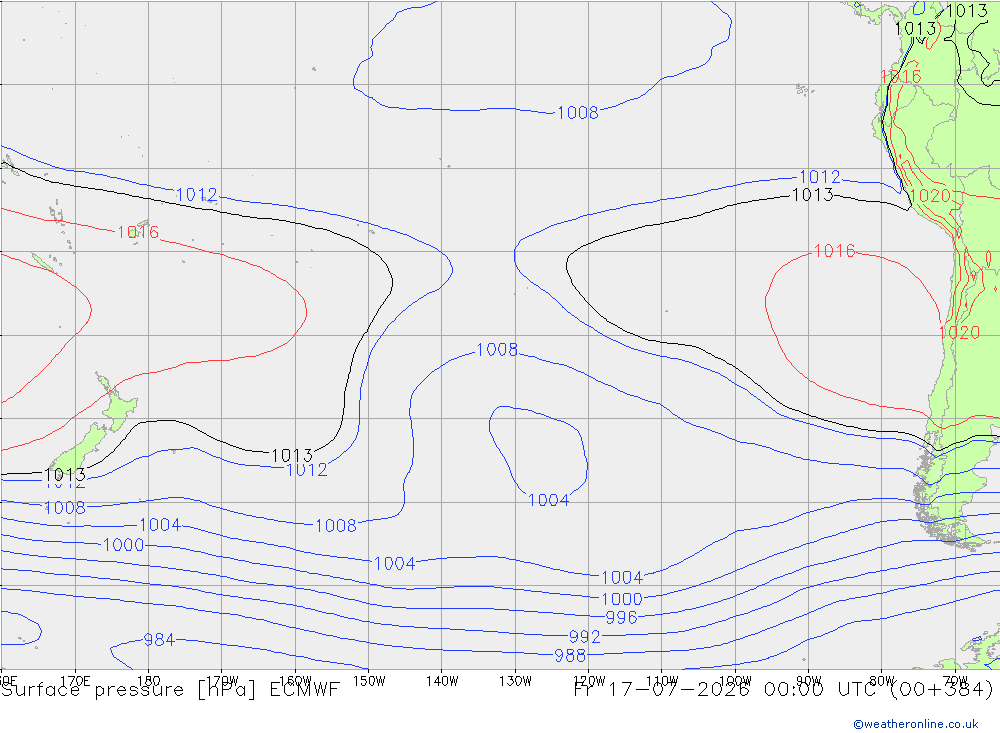The width and height of the screenshot is (1000, 733).
Task: Click the 150W longitude axis label
Action: 369,681
